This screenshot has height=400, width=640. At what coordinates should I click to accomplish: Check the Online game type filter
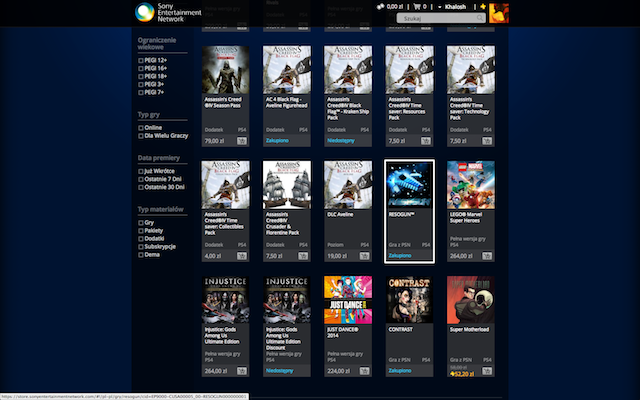(x=141, y=128)
